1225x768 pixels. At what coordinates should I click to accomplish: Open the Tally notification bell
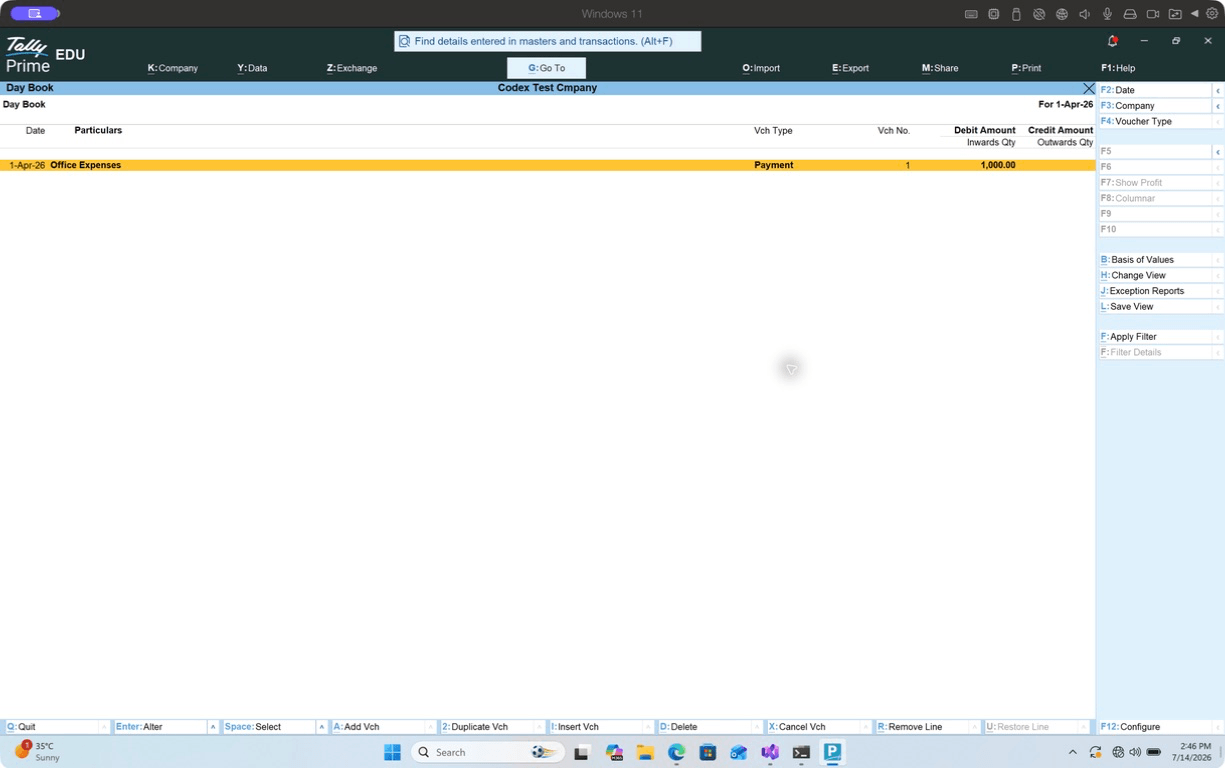[1112, 41]
